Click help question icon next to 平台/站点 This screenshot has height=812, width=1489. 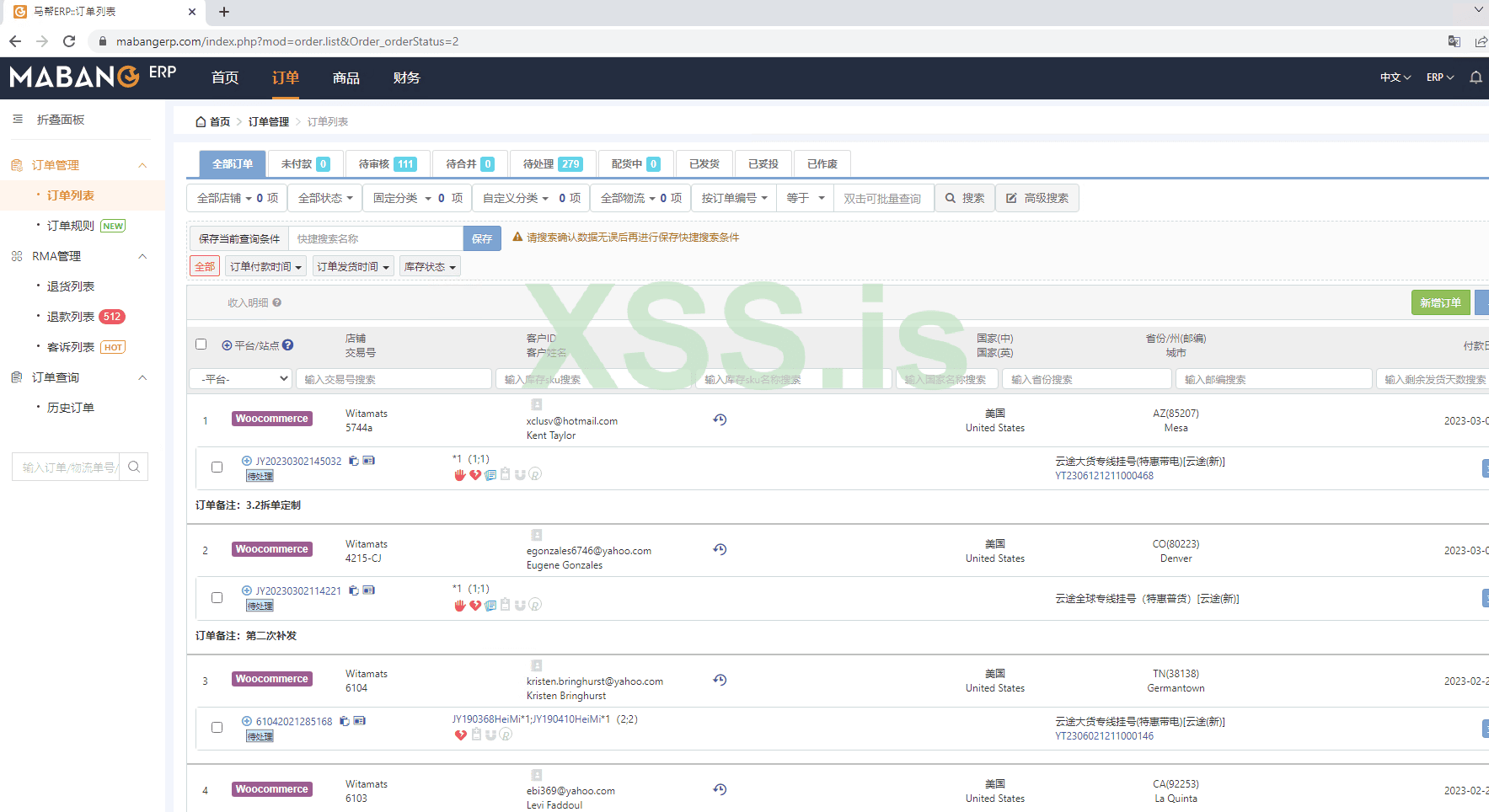pyautogui.click(x=288, y=345)
